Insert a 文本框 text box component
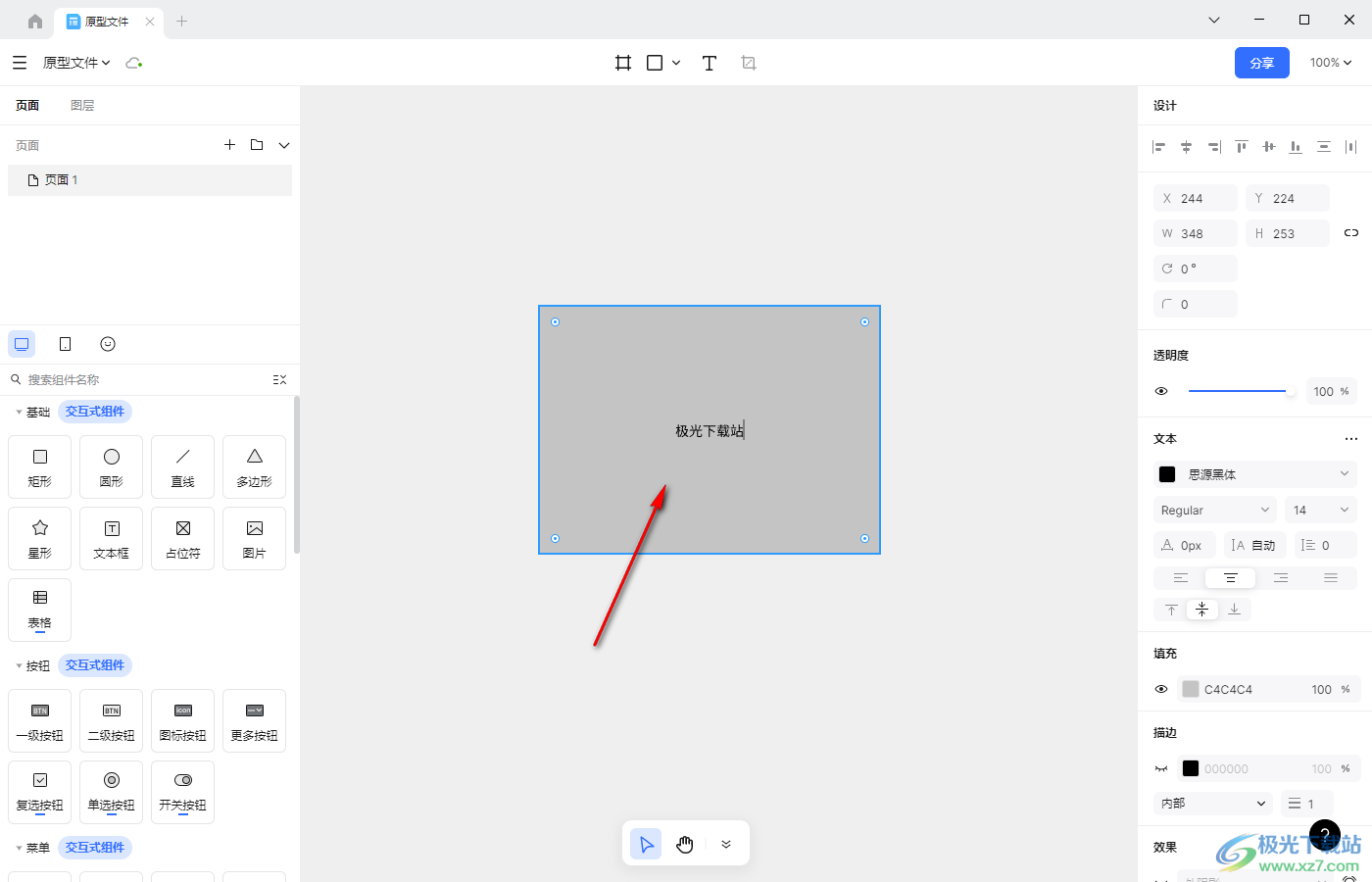1372x882 pixels. (112, 538)
